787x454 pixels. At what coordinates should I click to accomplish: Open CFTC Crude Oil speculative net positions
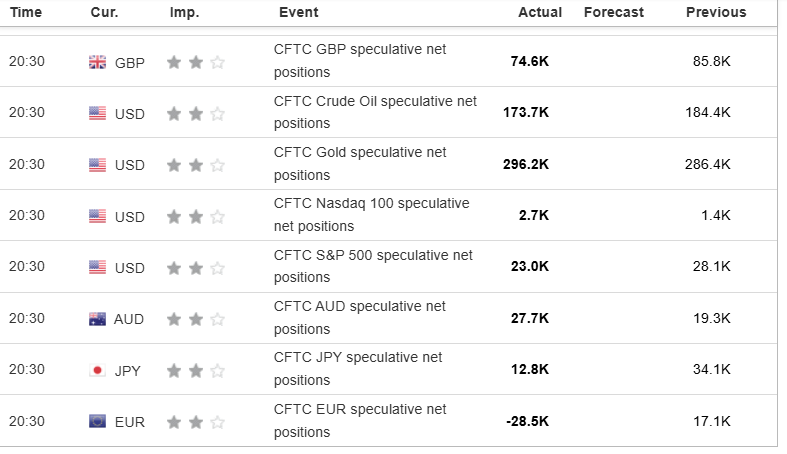click(375, 112)
